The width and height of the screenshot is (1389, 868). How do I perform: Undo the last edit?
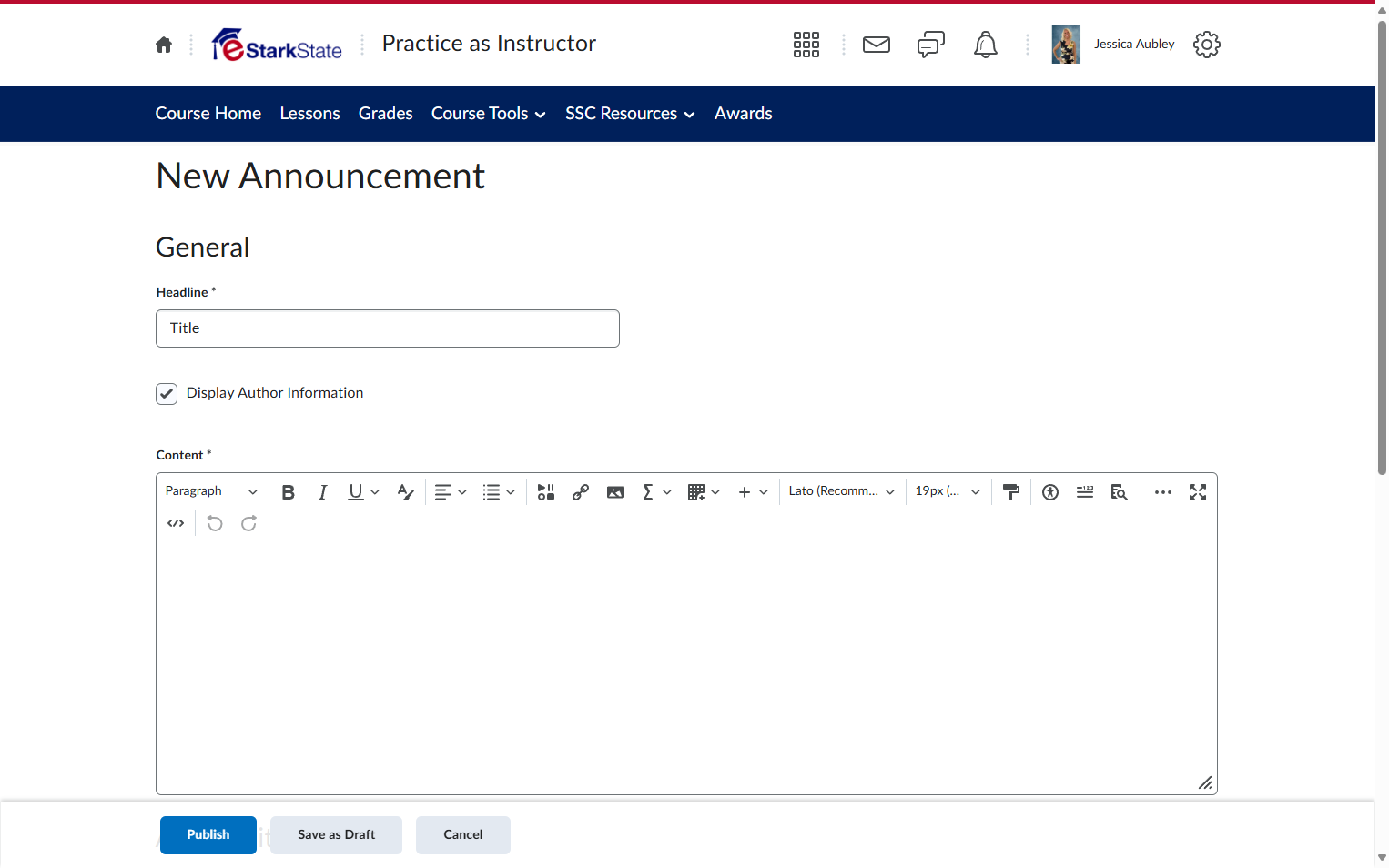click(215, 523)
